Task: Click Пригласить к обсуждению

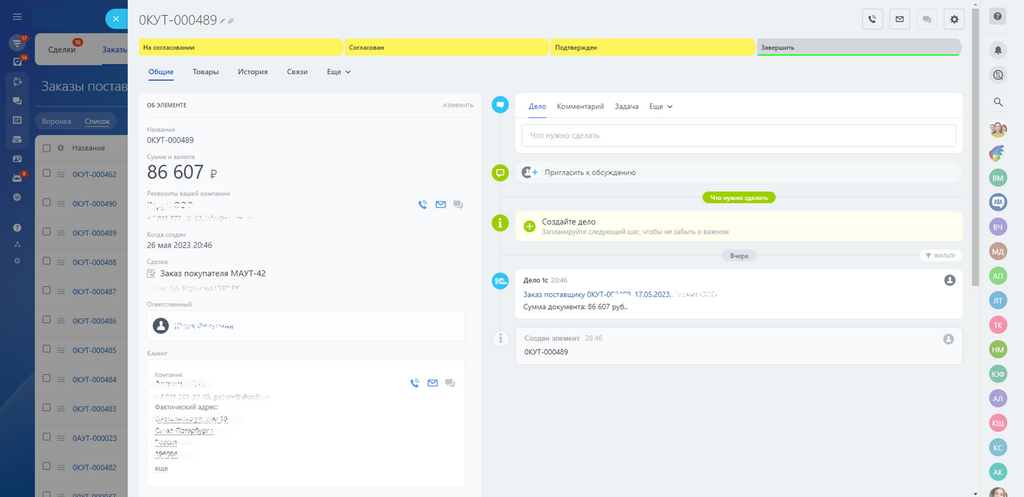Action: pos(589,172)
